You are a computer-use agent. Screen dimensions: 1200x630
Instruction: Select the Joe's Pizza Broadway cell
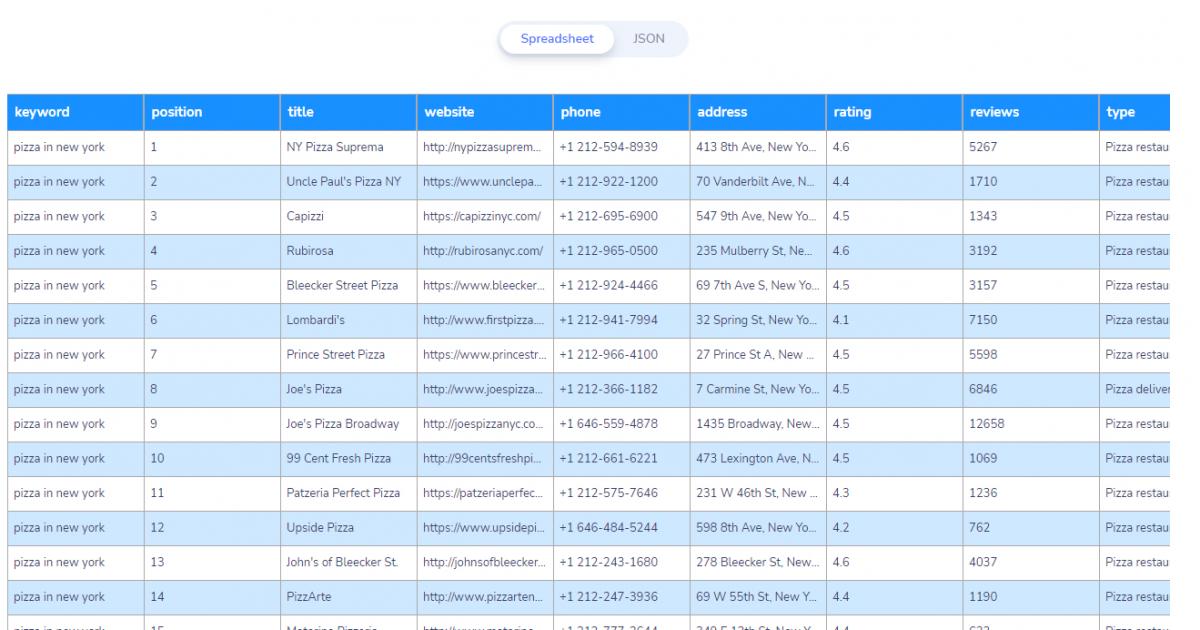tap(348, 424)
